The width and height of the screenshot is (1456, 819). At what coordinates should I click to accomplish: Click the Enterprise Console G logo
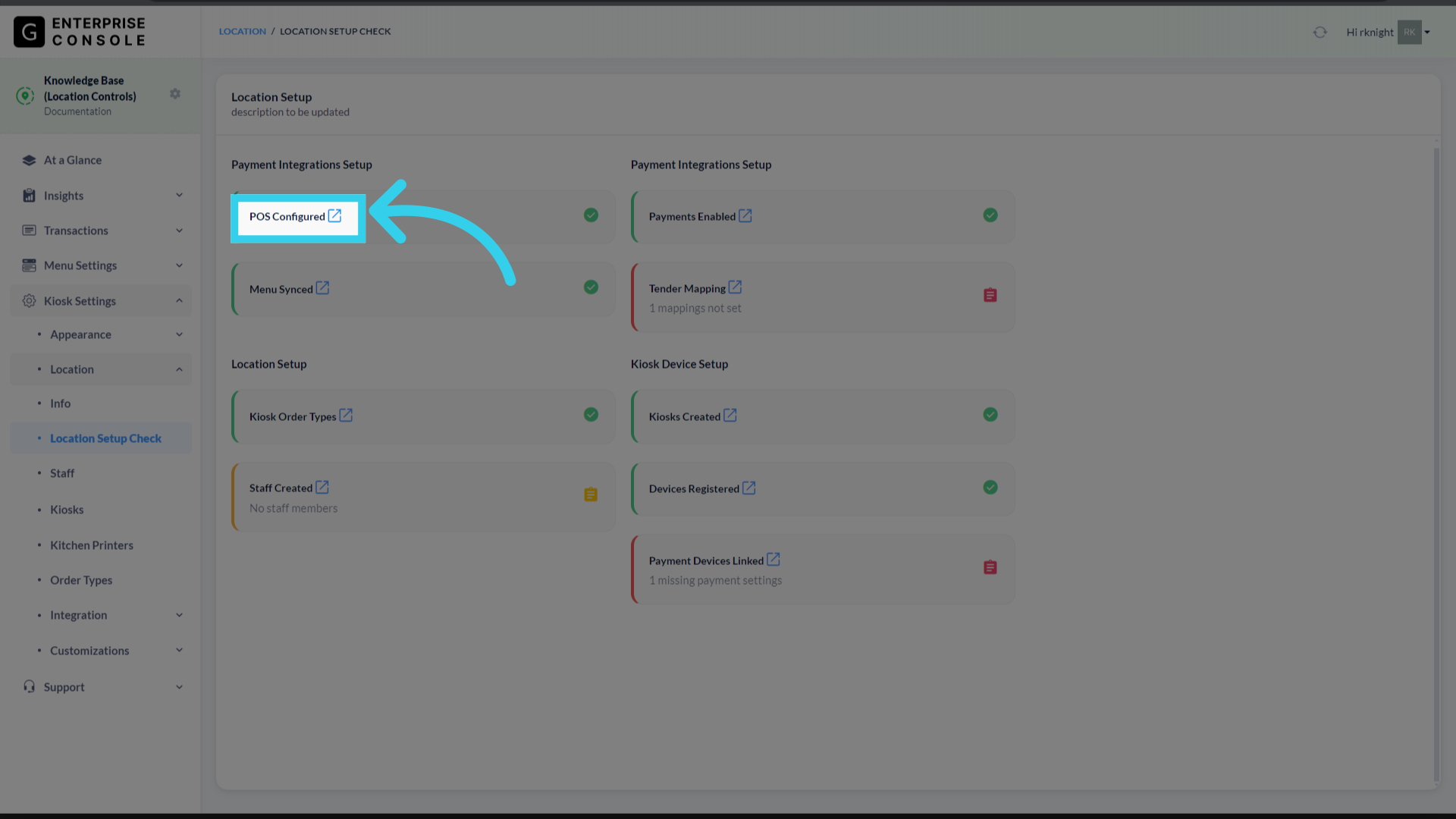(x=29, y=32)
